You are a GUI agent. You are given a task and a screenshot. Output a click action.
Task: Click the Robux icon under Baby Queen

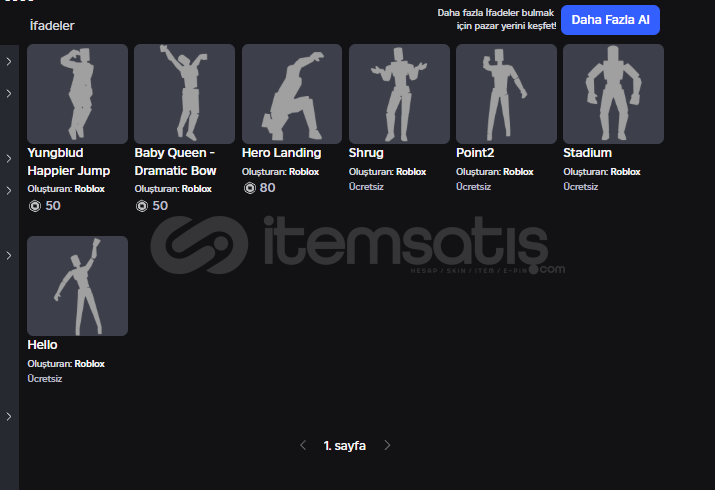click(142, 206)
